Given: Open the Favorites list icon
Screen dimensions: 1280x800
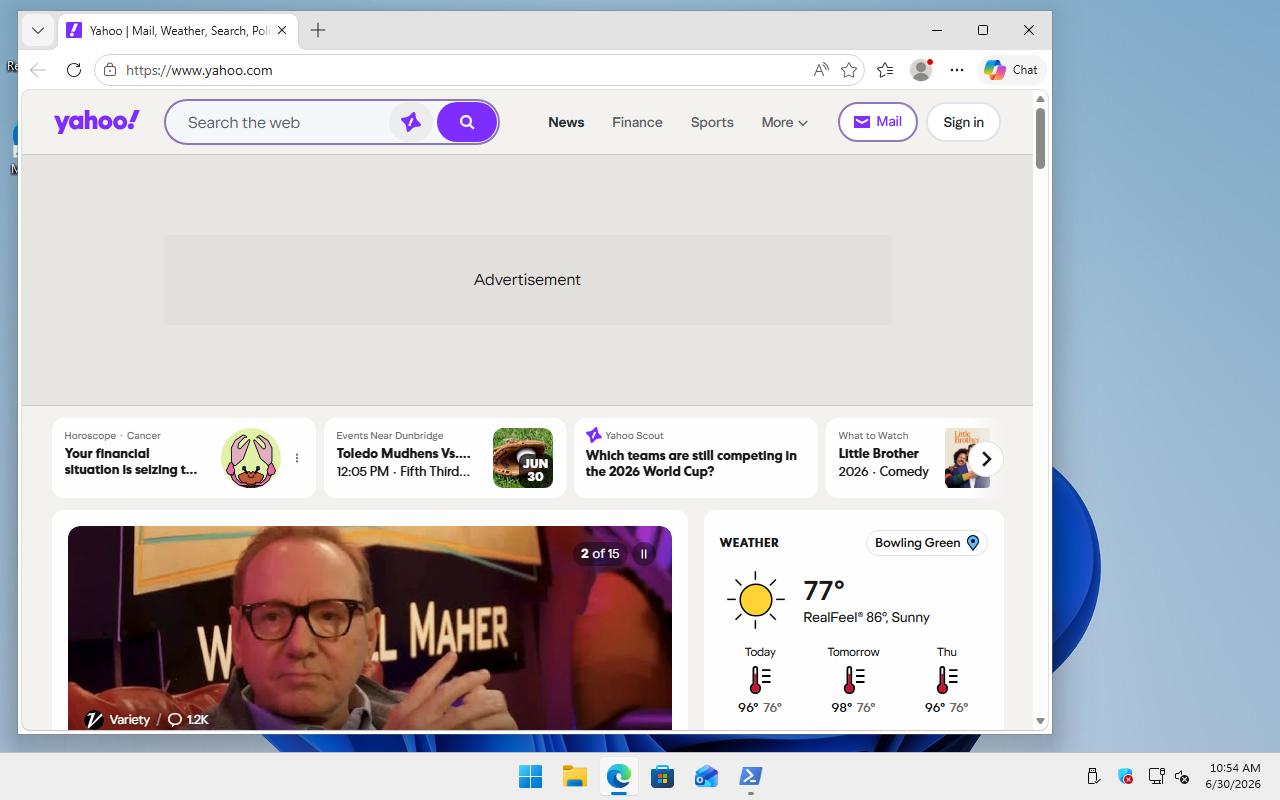Looking at the screenshot, I should click(x=885, y=70).
